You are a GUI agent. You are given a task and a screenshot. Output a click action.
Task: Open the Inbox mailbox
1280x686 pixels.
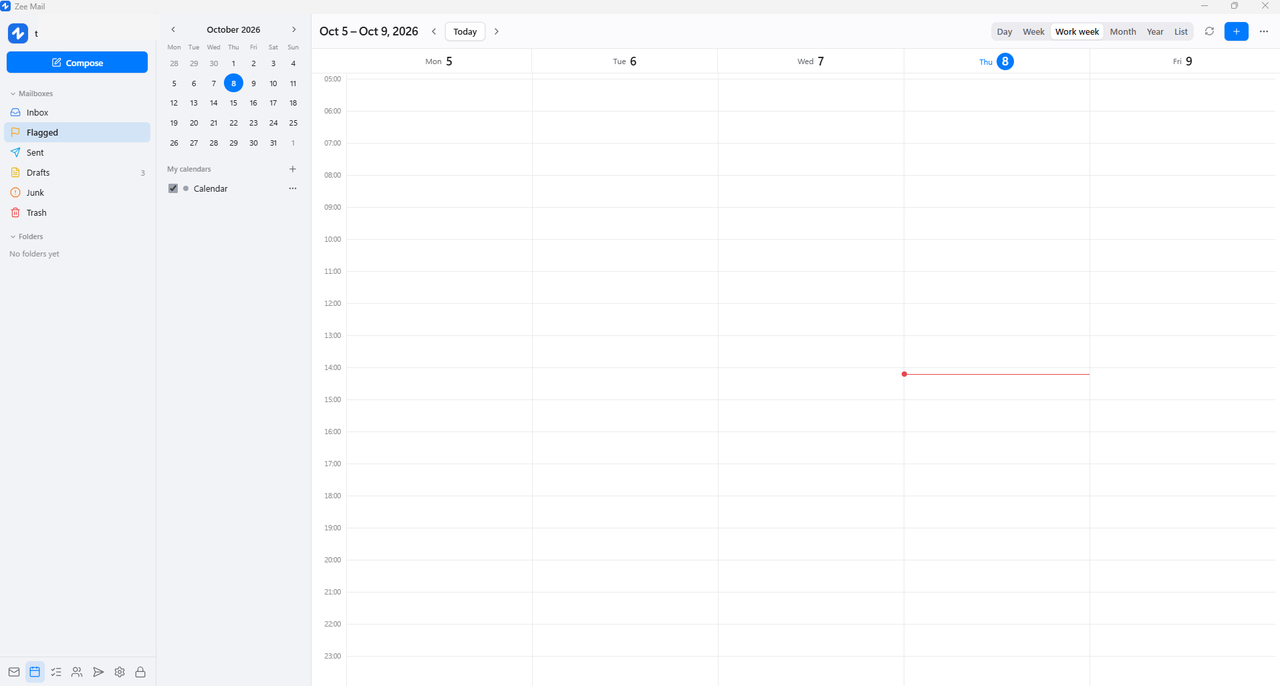tap(77, 112)
